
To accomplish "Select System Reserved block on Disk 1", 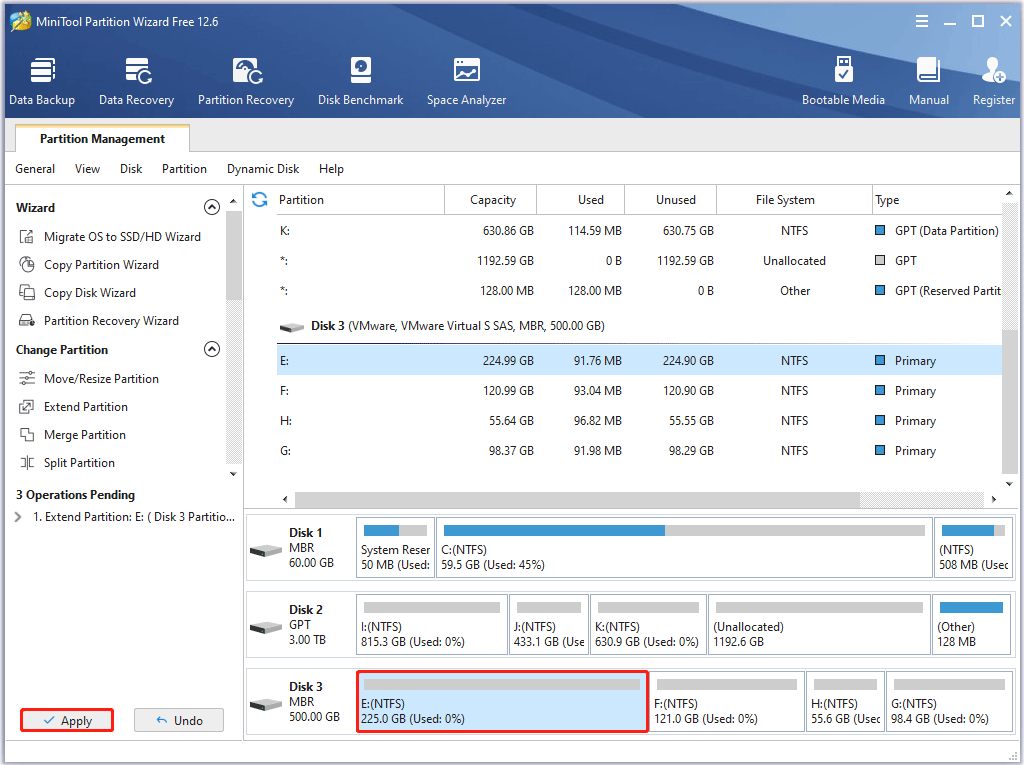I will point(396,547).
